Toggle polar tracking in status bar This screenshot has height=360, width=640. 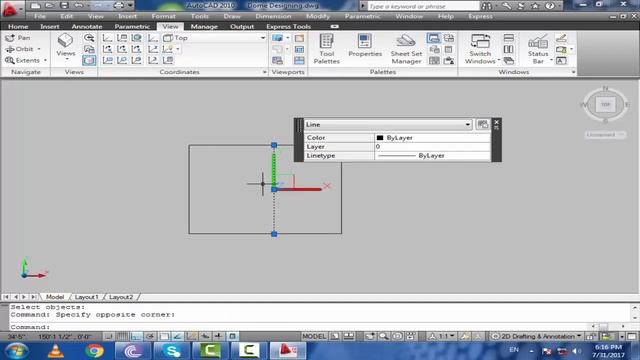click(x=150, y=336)
